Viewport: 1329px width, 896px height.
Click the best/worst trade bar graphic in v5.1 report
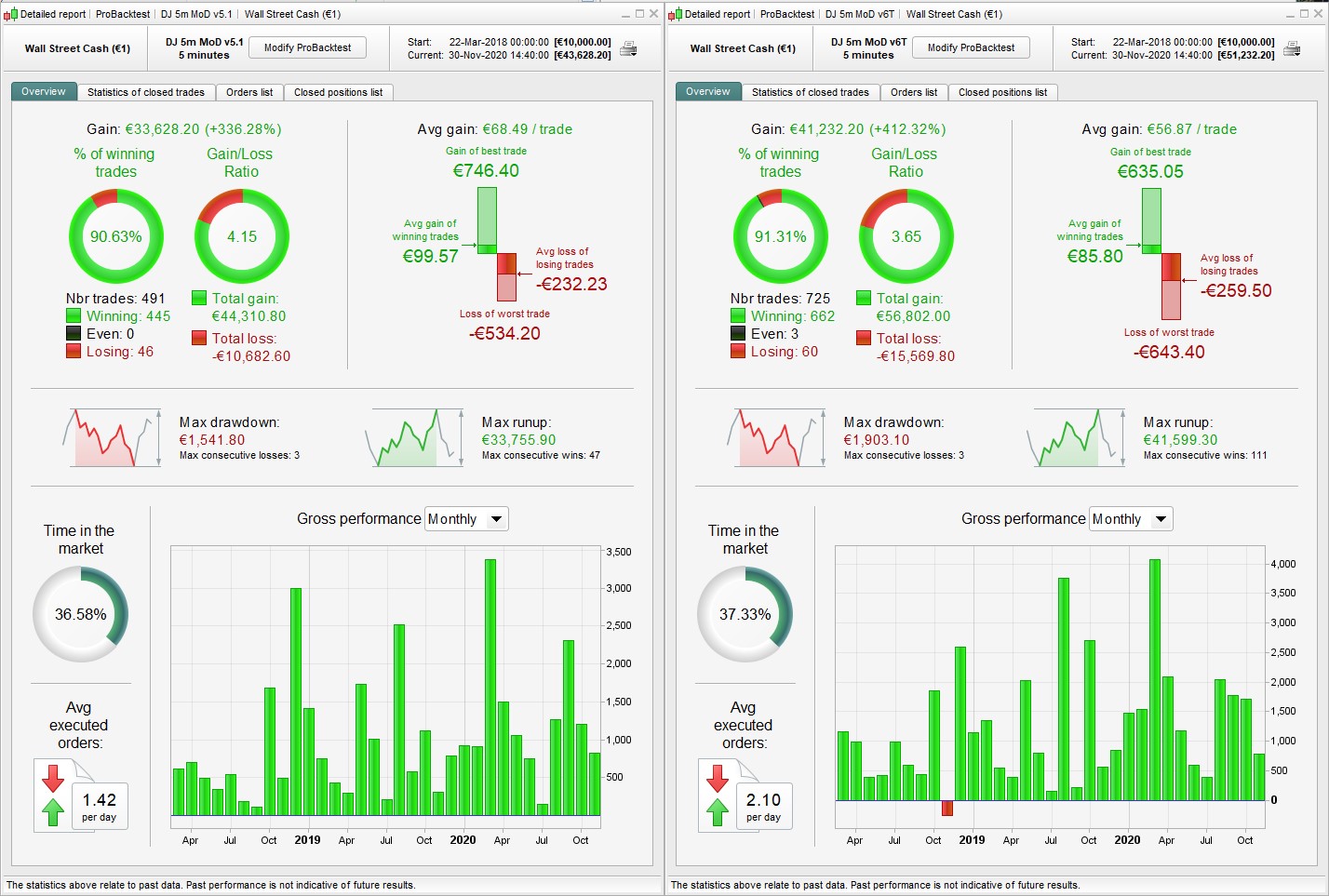click(x=497, y=244)
